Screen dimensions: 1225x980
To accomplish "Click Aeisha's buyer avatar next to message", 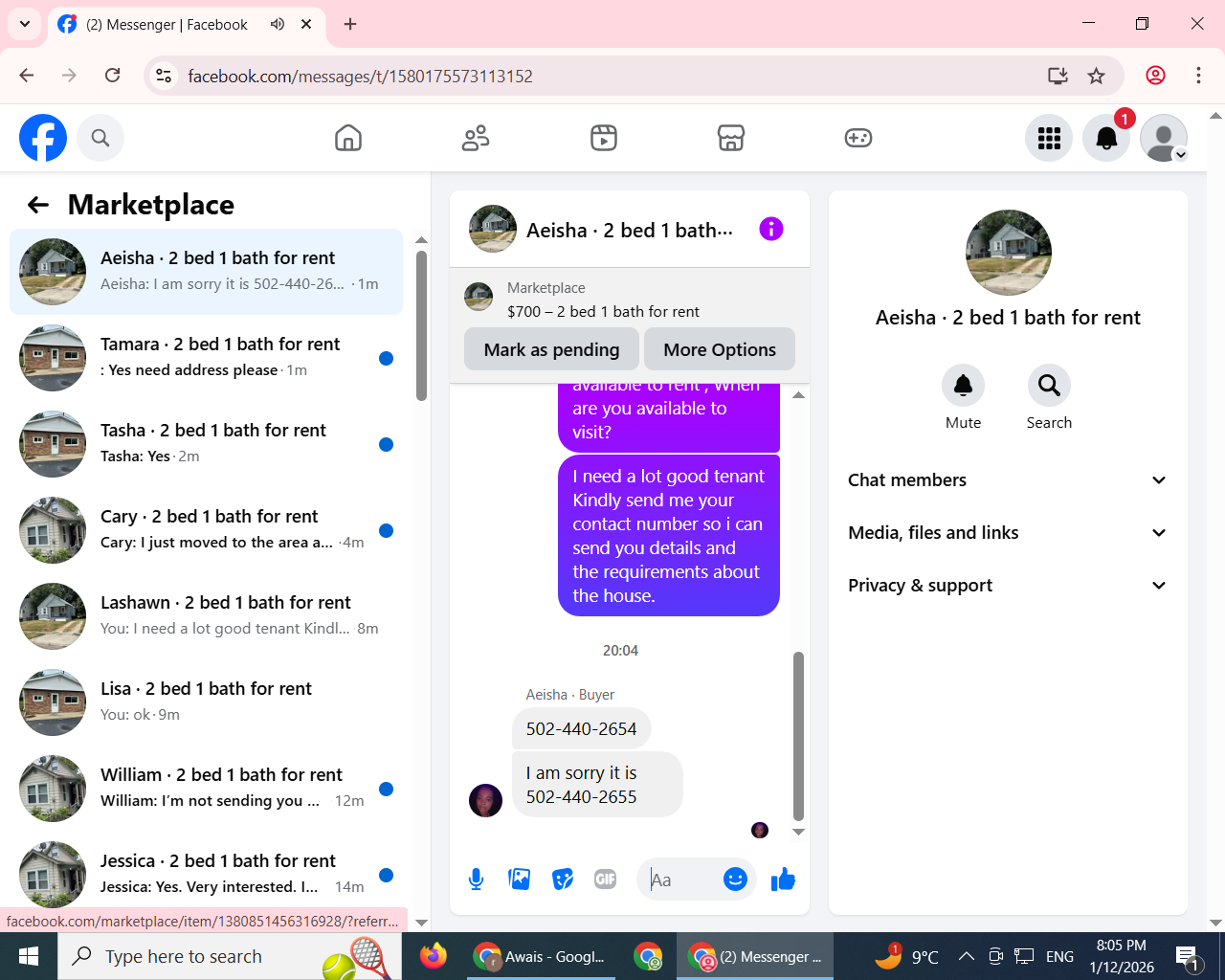I will [x=485, y=800].
